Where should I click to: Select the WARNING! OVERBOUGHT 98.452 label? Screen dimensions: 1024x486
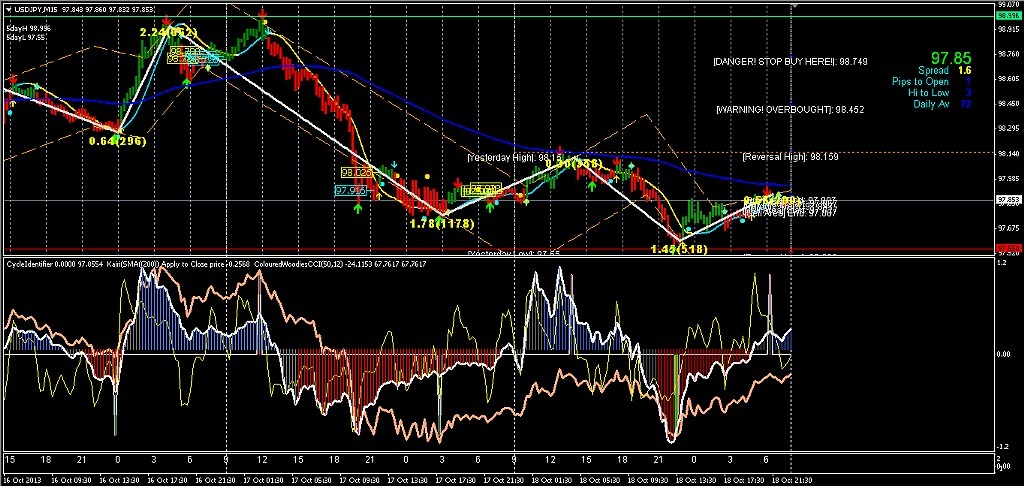tap(790, 110)
